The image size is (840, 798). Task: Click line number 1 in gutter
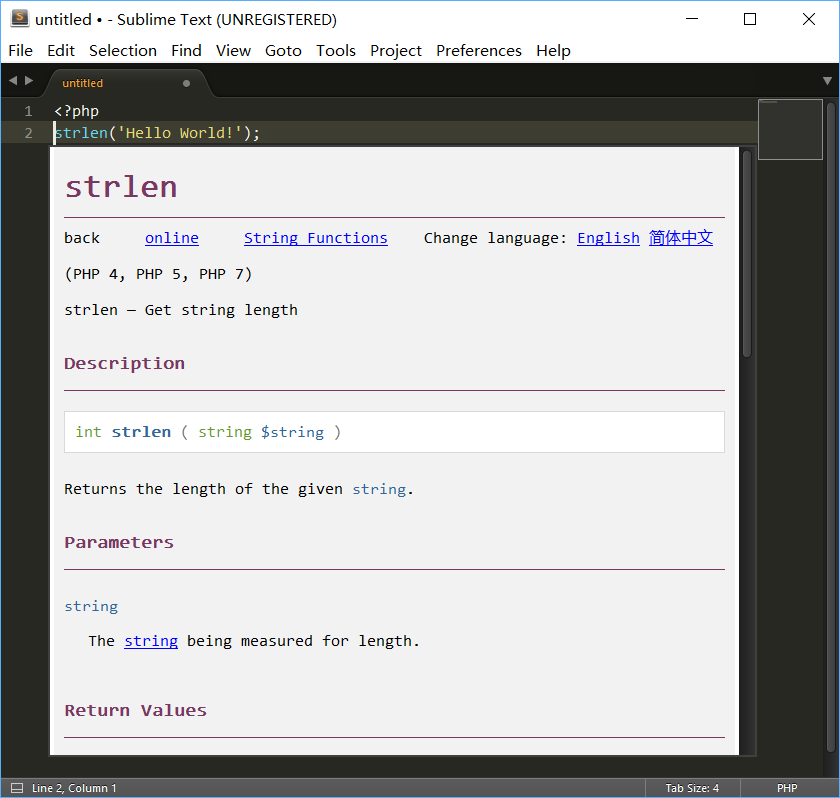(28, 111)
